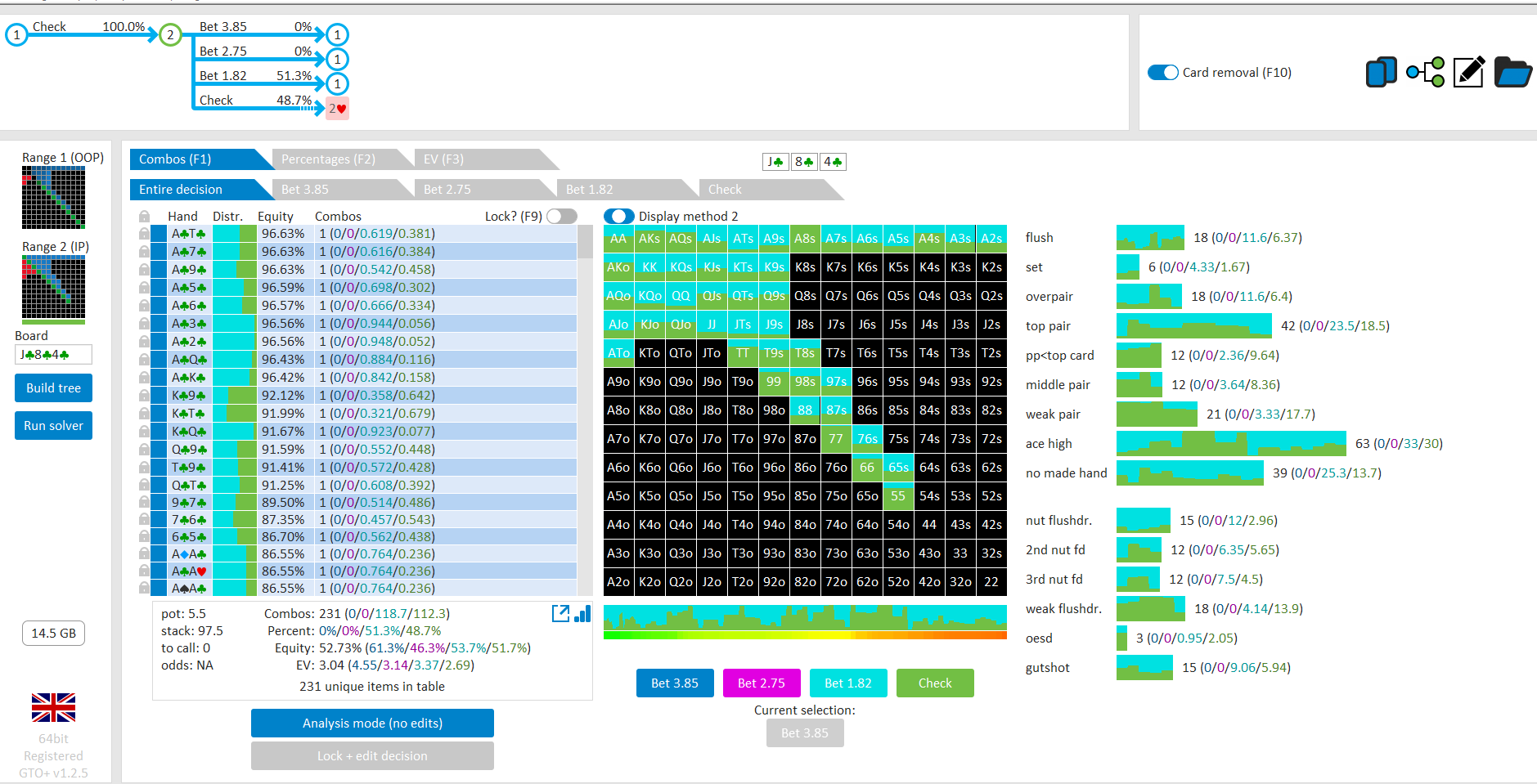This screenshot has width=1537, height=784.
Task: Click node after Bet 3.85 branch
Action: (337, 35)
